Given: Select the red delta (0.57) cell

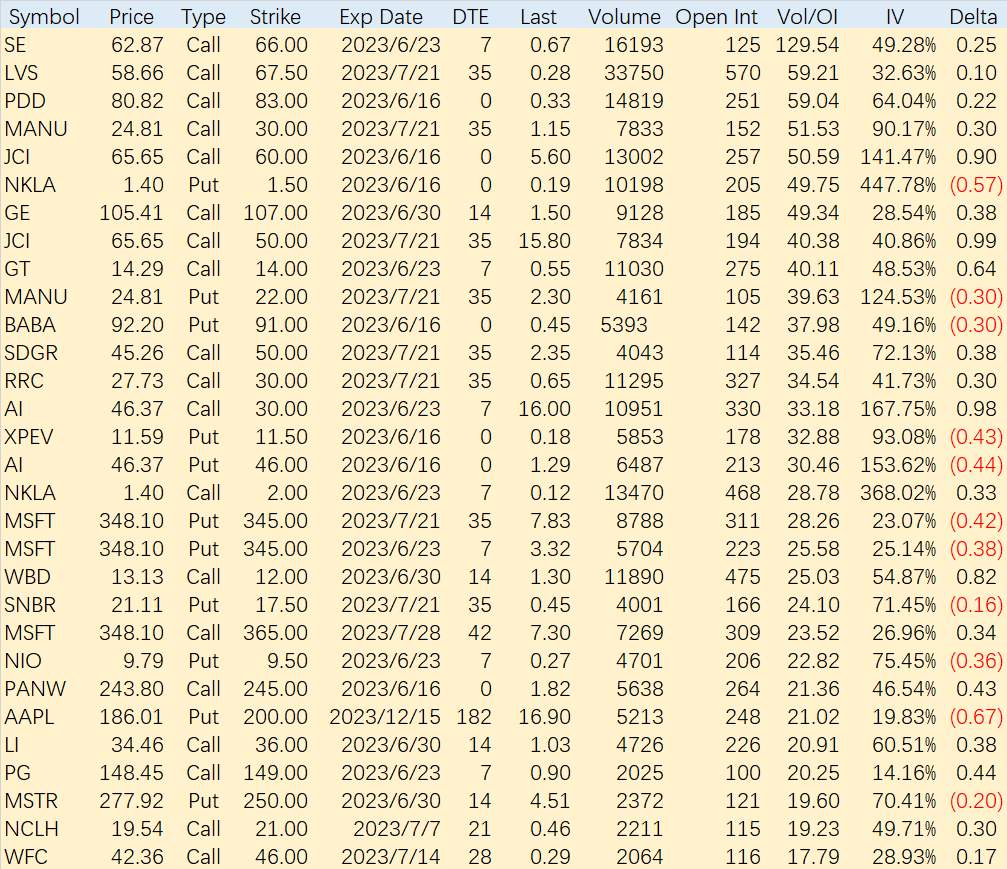Looking at the screenshot, I should pyautogui.click(x=976, y=185).
